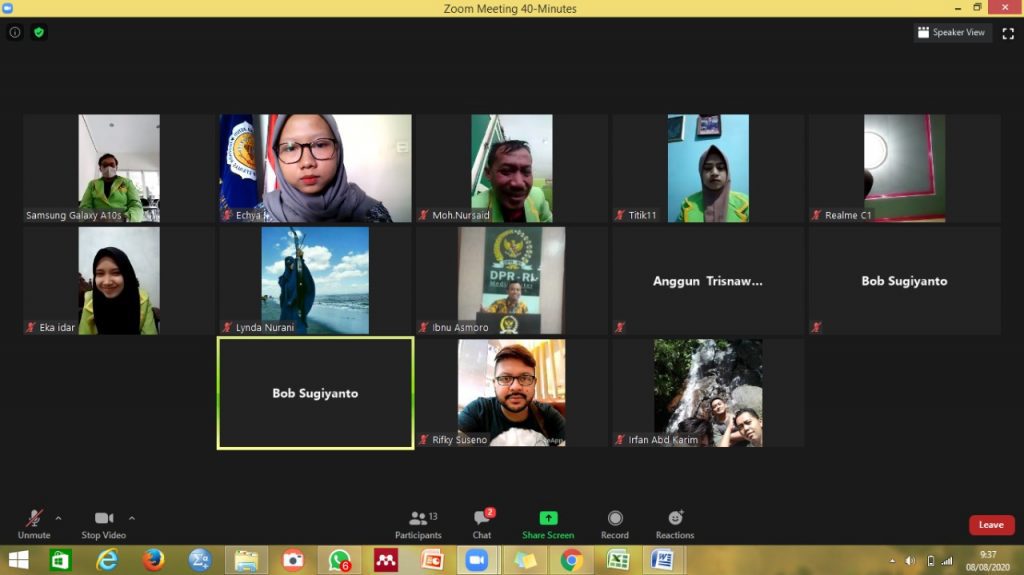Stop the camera video

pyautogui.click(x=104, y=518)
